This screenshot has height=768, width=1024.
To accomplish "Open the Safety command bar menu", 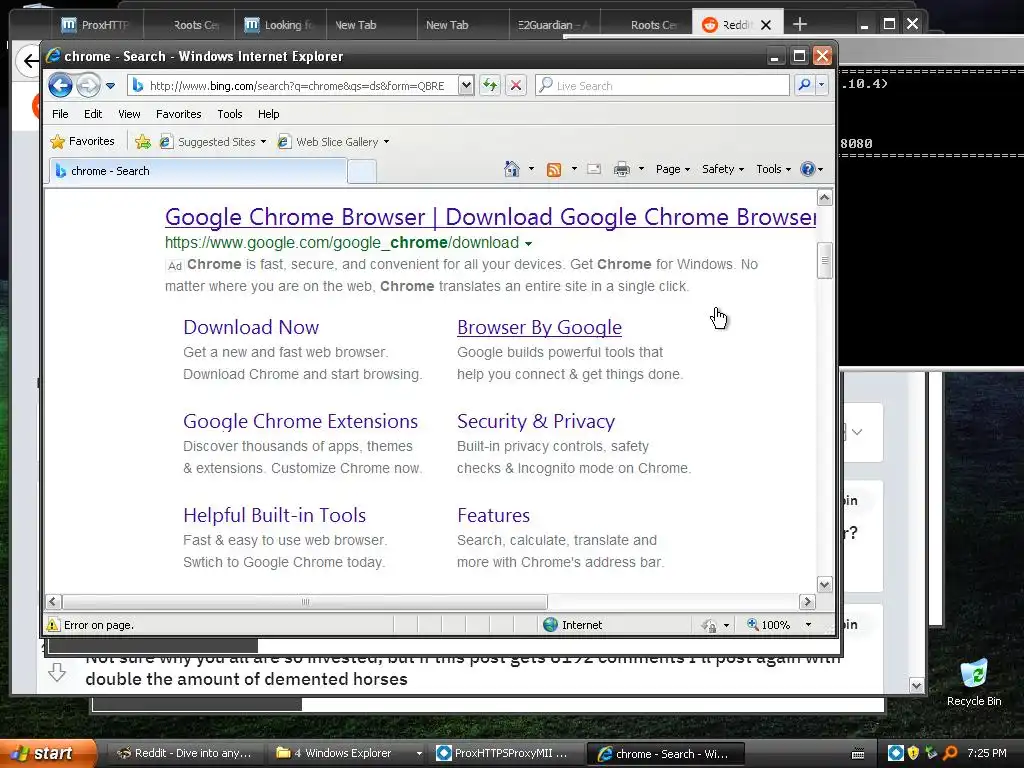I will (723, 169).
